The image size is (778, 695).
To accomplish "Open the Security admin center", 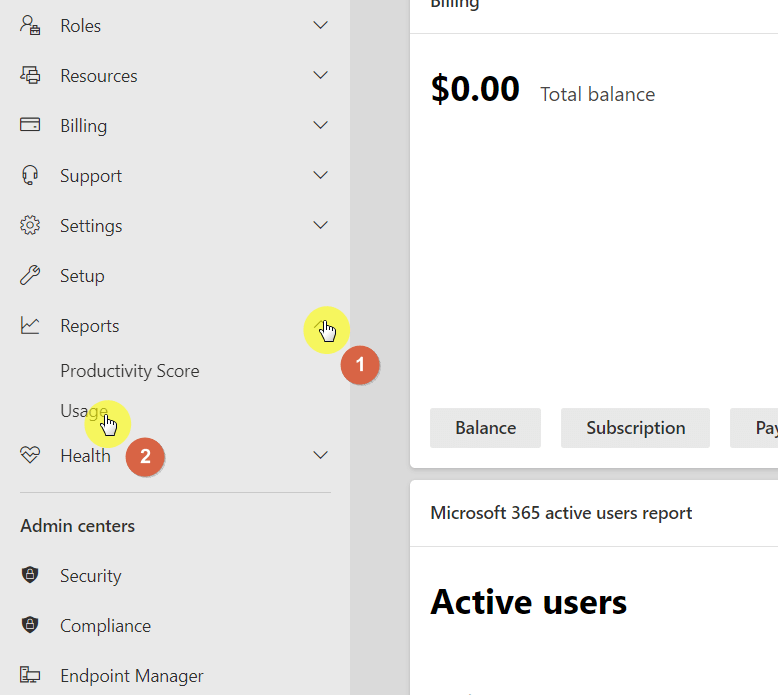I will 91,576.
